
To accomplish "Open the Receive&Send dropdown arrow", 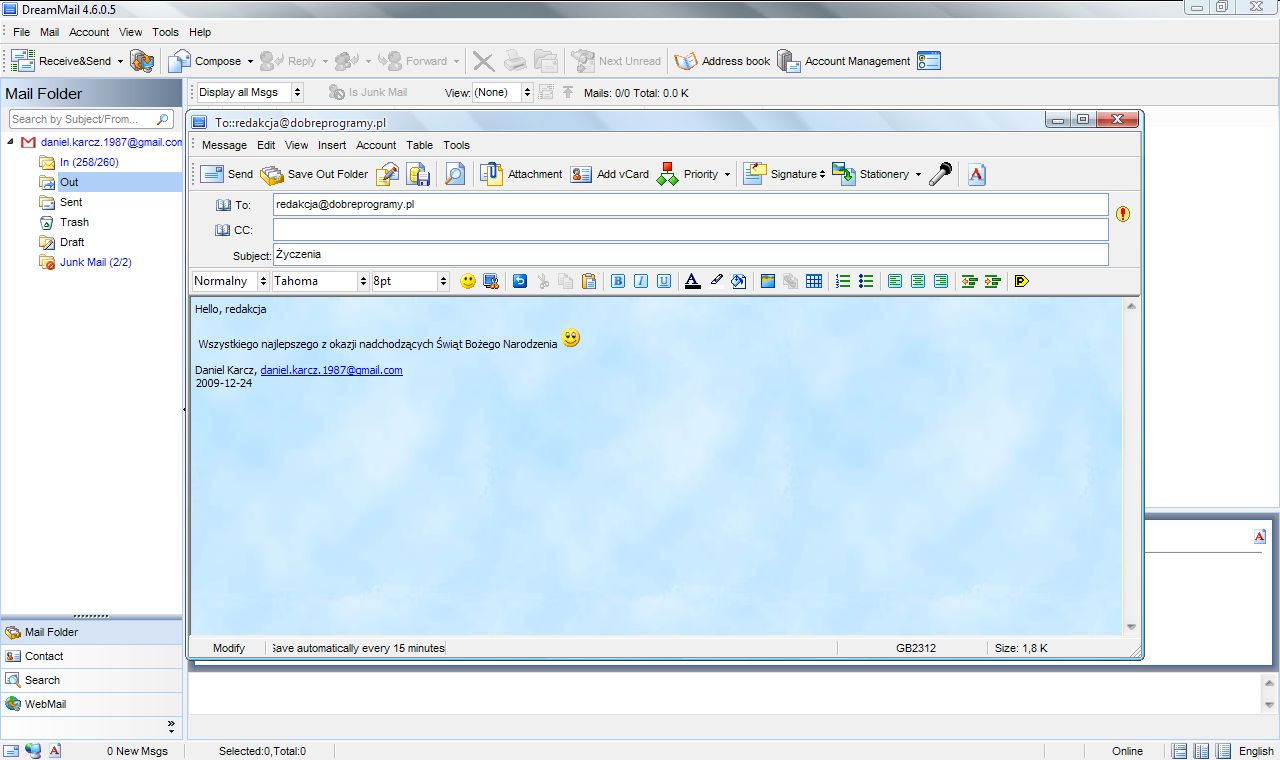I will coord(120,61).
